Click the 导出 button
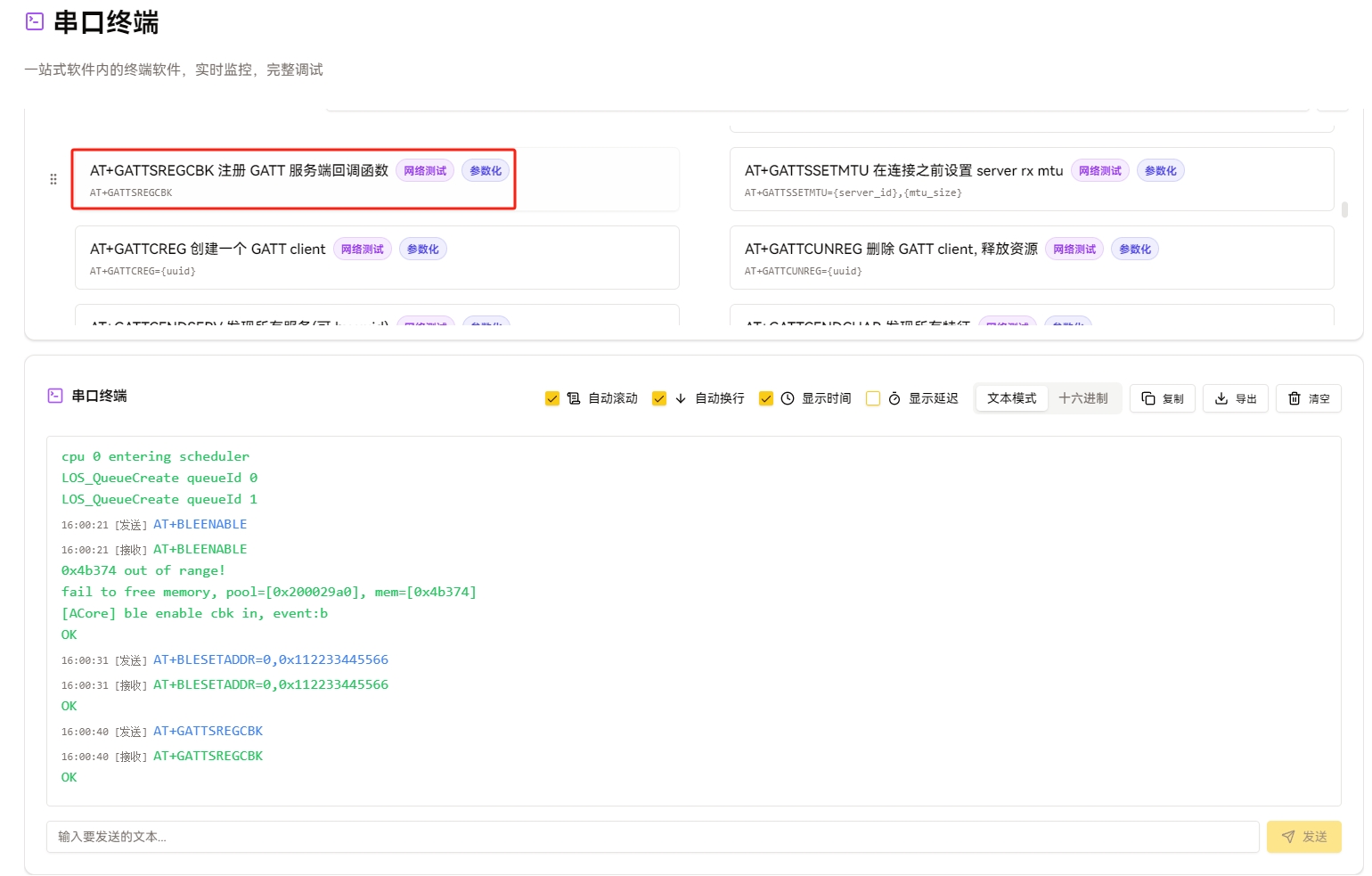This screenshot has height=876, width=1372. click(x=1236, y=398)
